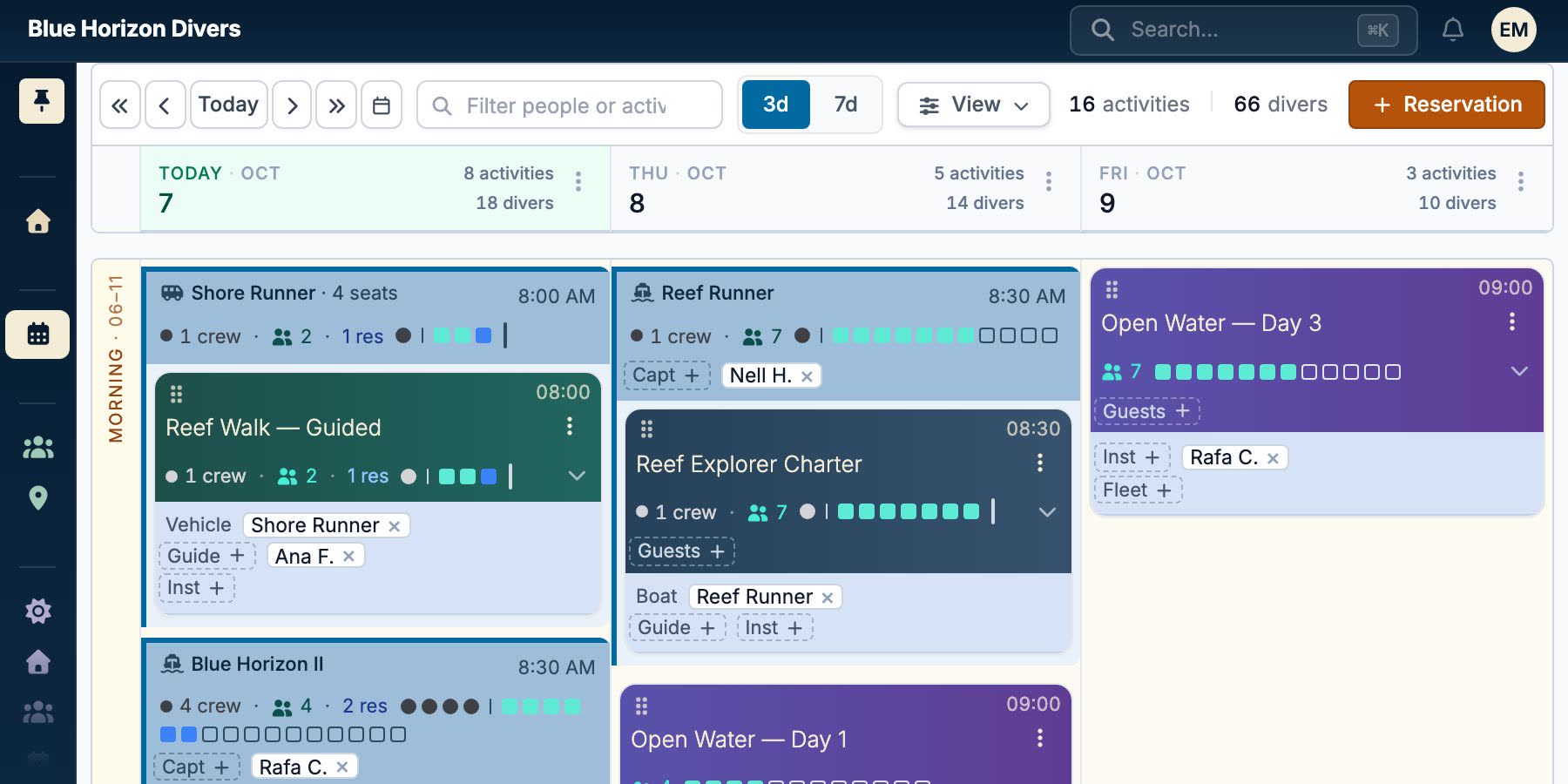This screenshot has width=1568, height=784.
Task: Add Inst to Reef Explorer Charter
Action: [x=774, y=628]
